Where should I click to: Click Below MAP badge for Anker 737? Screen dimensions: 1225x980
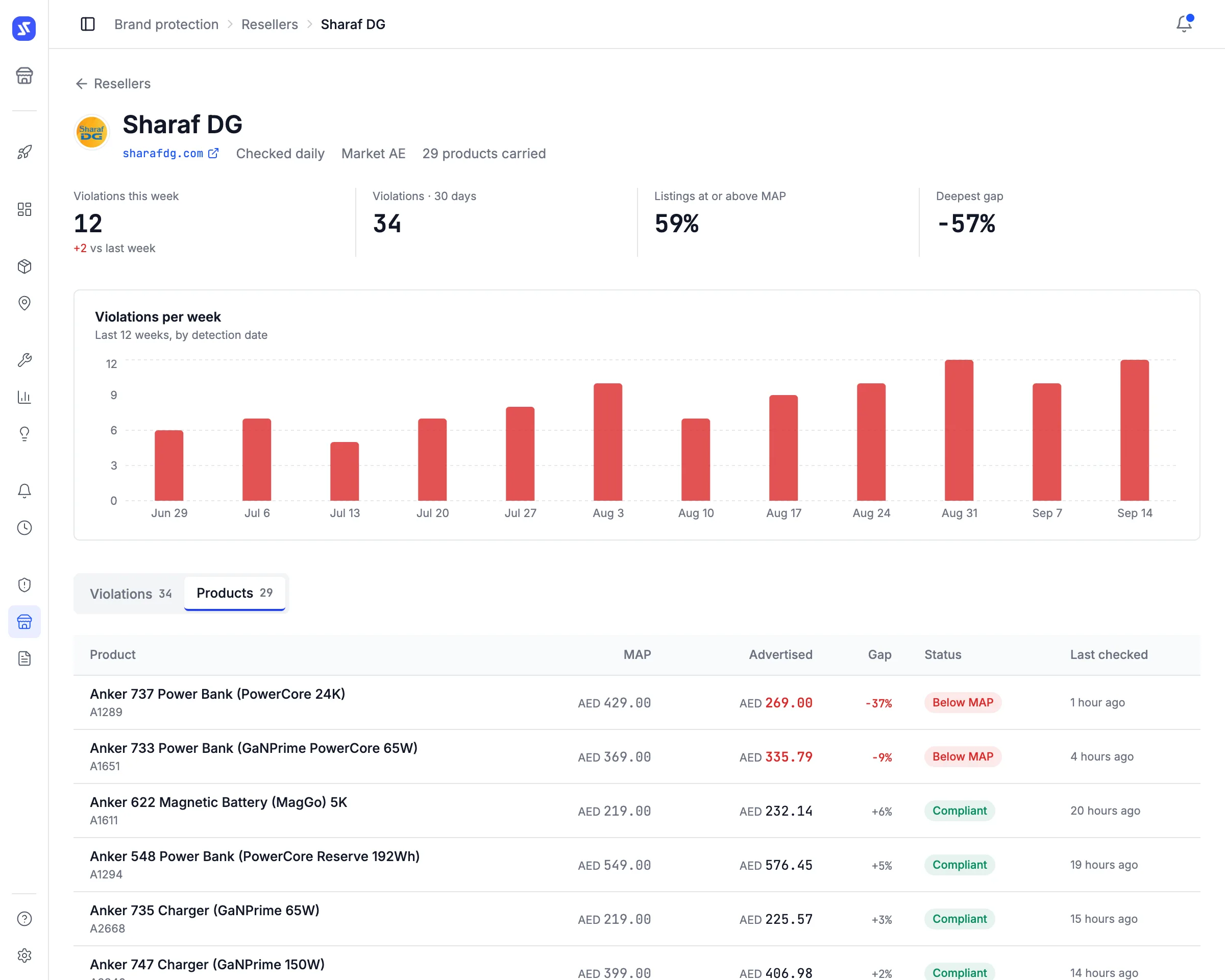tap(962, 703)
